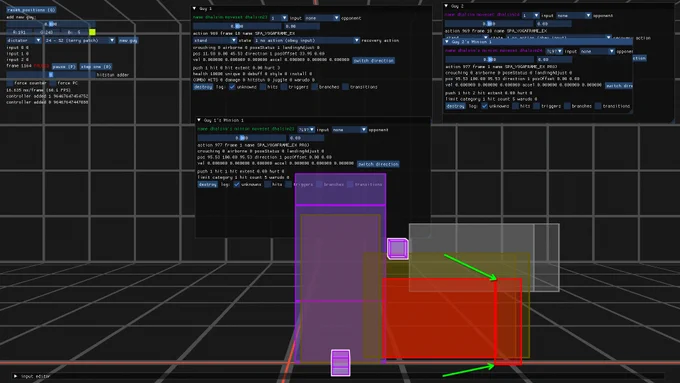
Task: Uncheck Guy 1 unknowns log checkbox
Action: click(x=232, y=87)
